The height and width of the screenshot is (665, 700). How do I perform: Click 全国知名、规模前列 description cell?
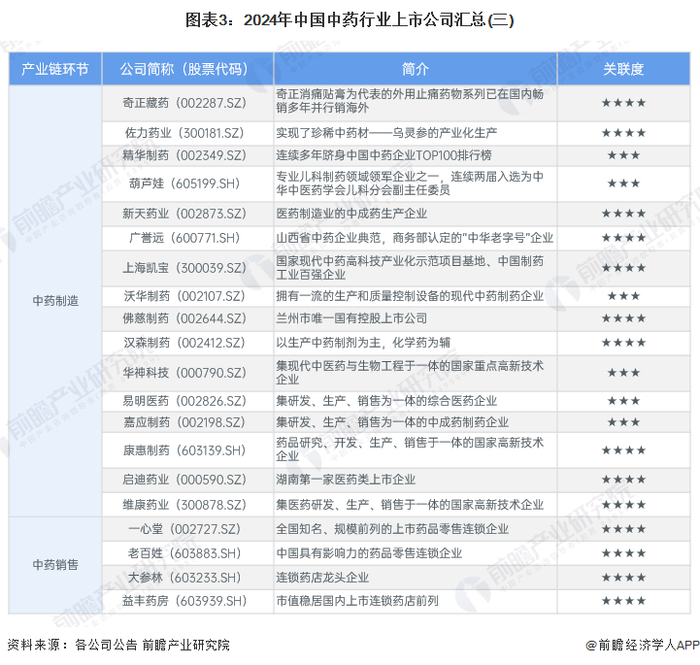(415, 529)
